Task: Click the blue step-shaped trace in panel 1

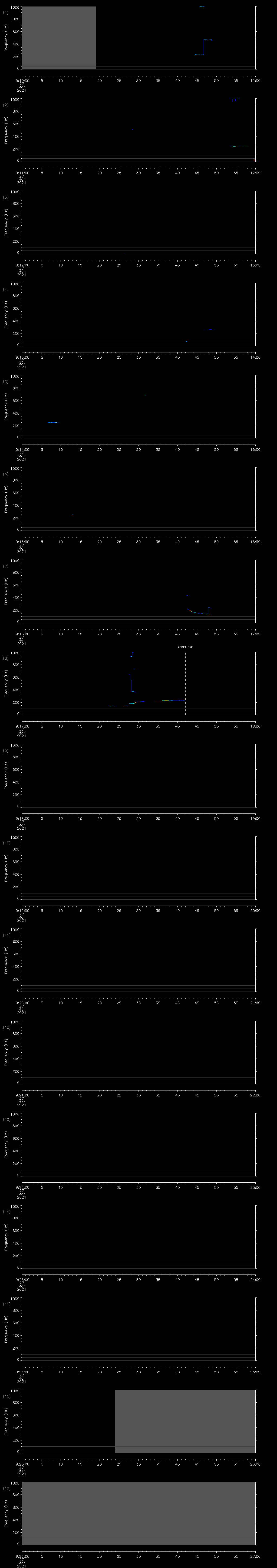Action: point(203,48)
